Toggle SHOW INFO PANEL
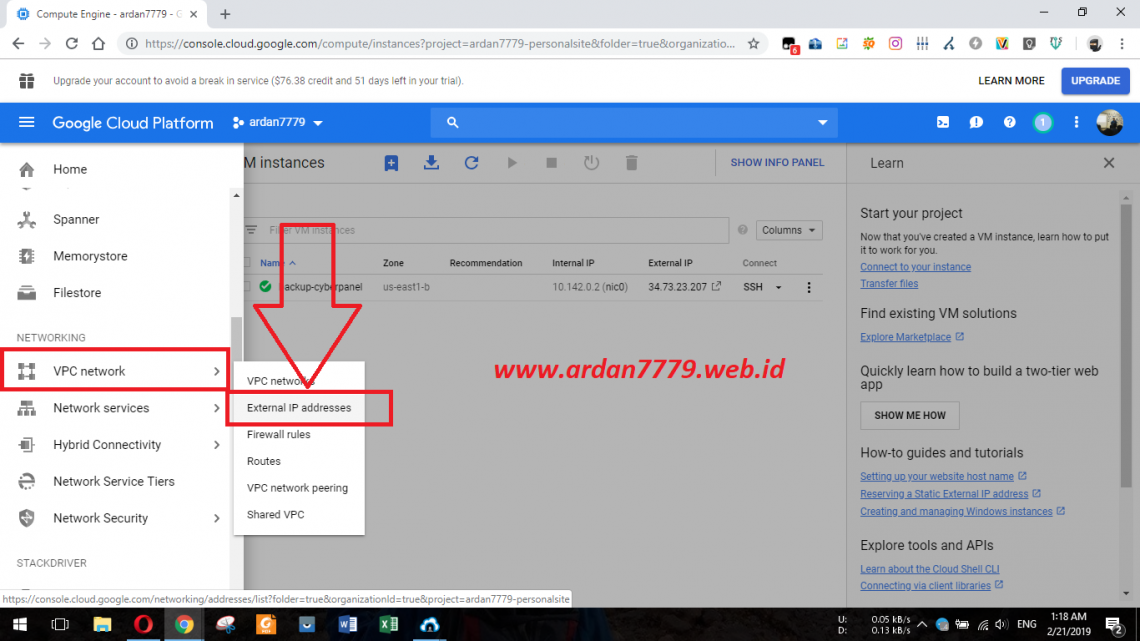Viewport: 1140px width, 641px height. [x=778, y=162]
